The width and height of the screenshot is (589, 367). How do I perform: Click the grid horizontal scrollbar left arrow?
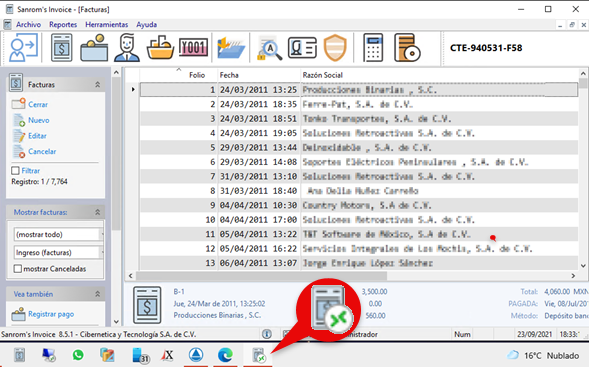click(130, 276)
